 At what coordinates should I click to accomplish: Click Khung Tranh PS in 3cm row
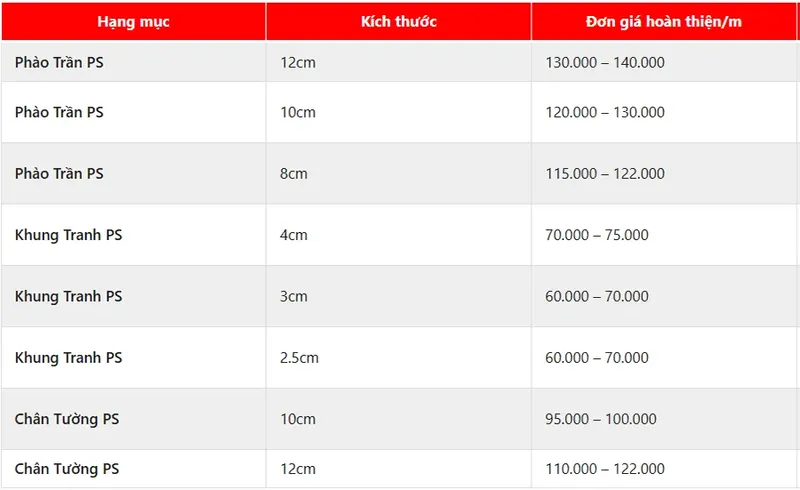68,297
